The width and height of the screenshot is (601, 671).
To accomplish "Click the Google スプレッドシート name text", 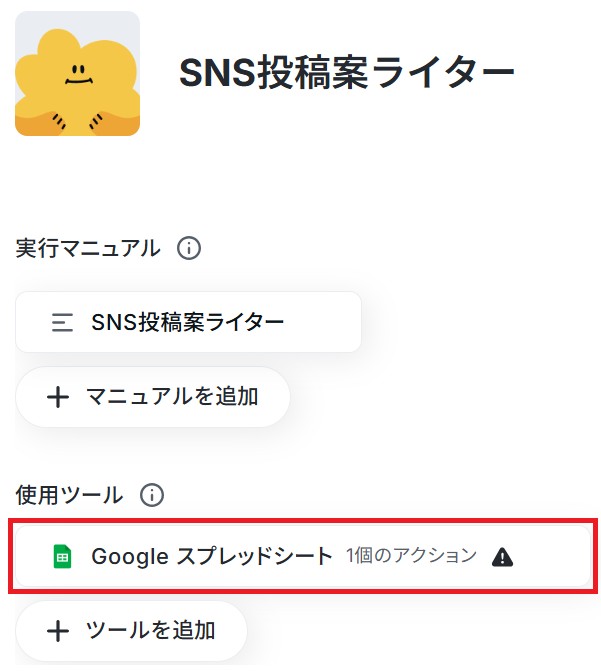I will click(x=212, y=556).
